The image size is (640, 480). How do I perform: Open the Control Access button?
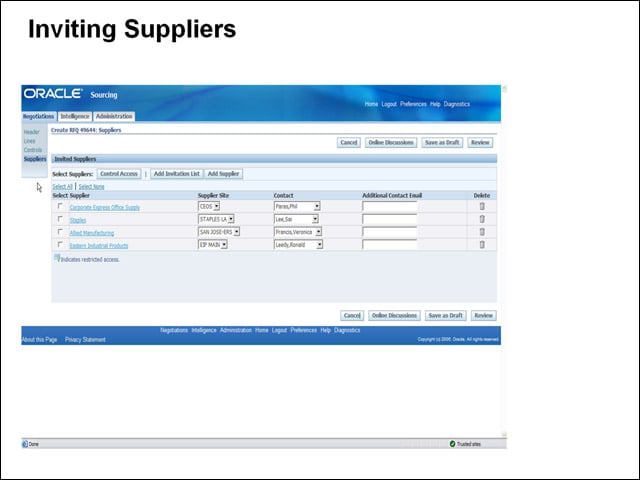[x=119, y=174]
